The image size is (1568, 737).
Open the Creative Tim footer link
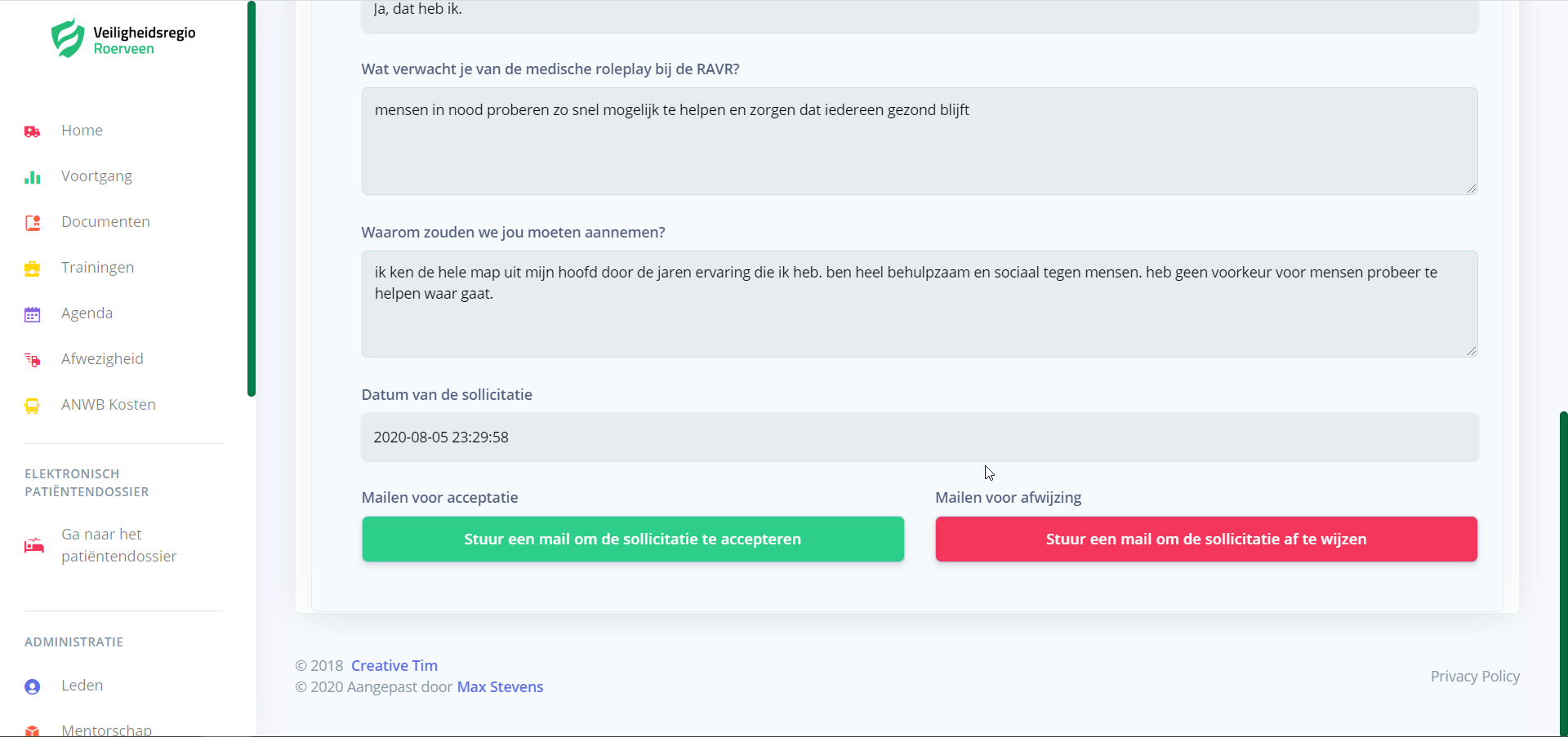(x=394, y=665)
